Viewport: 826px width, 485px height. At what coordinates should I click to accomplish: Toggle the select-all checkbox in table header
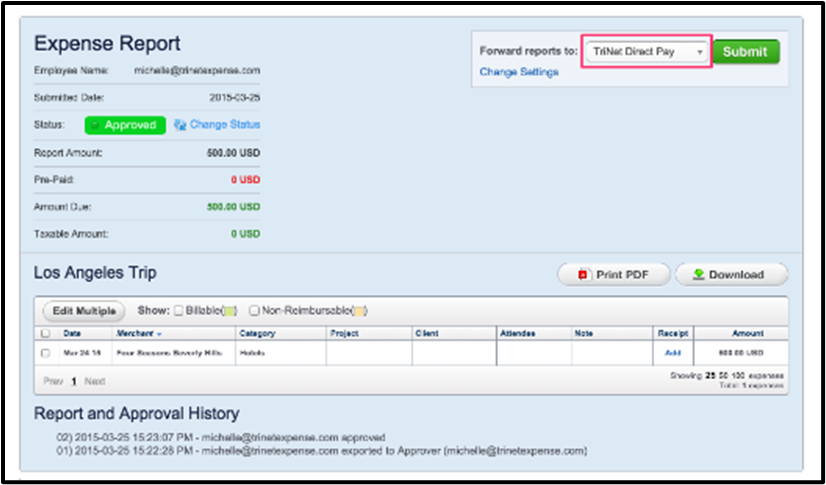(46, 333)
